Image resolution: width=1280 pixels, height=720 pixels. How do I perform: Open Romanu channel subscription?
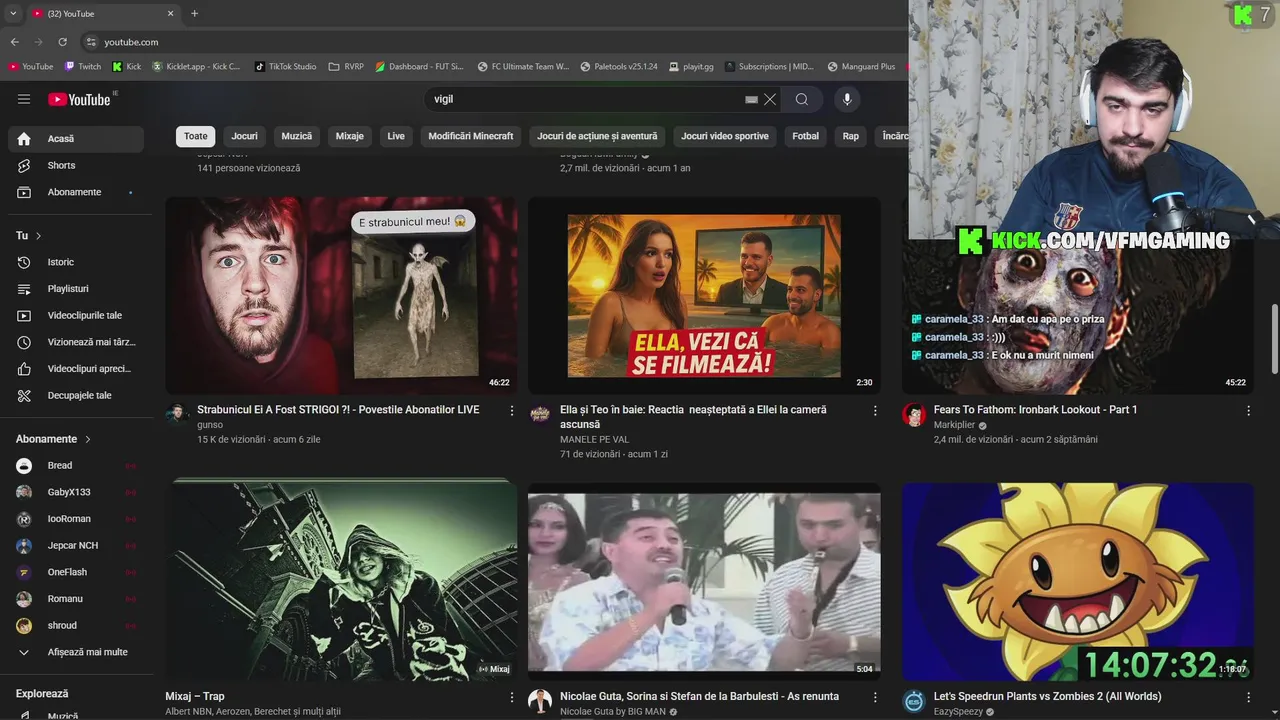pos(76,599)
